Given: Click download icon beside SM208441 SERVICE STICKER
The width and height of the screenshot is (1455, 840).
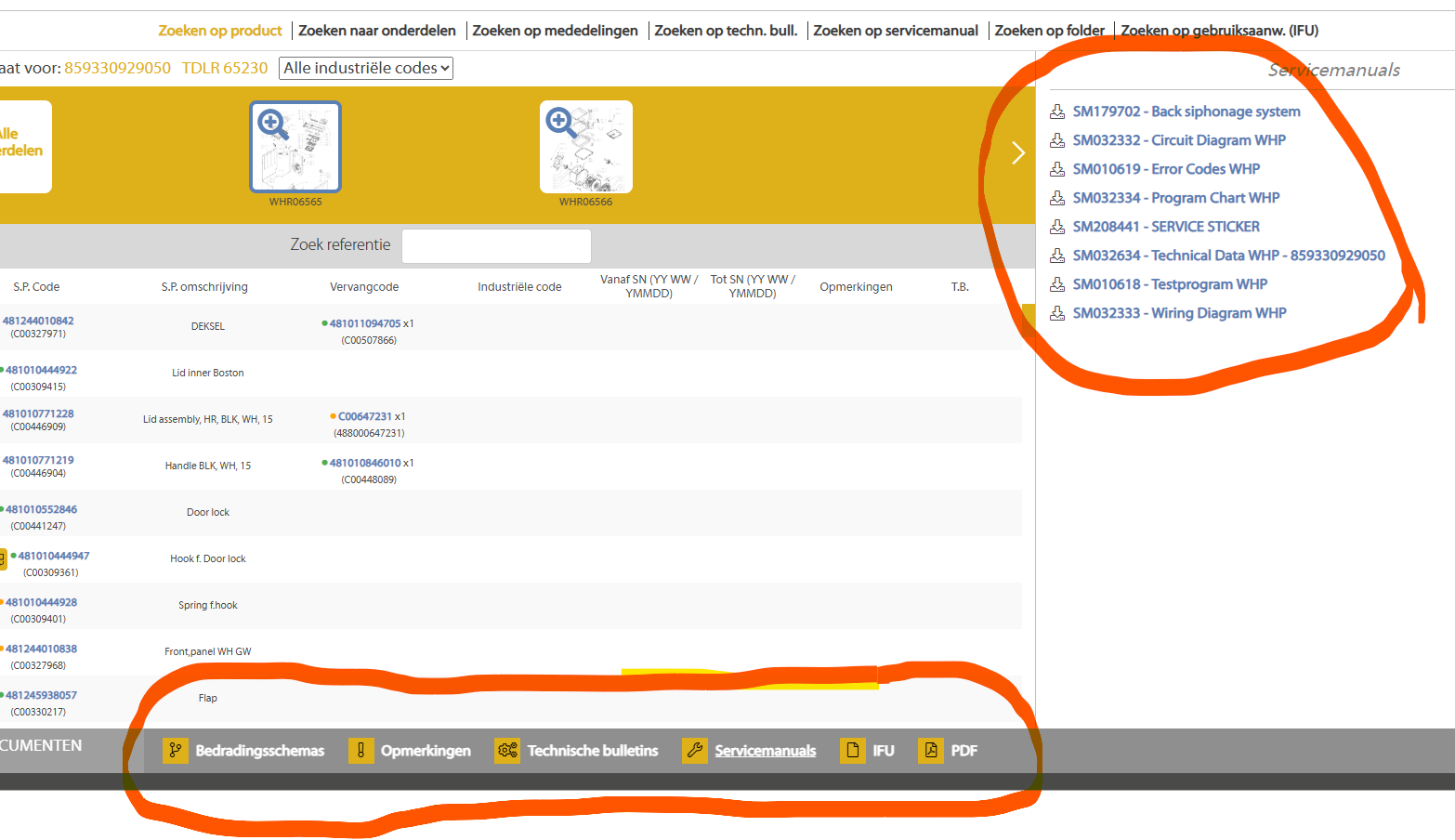Looking at the screenshot, I should pos(1057,227).
